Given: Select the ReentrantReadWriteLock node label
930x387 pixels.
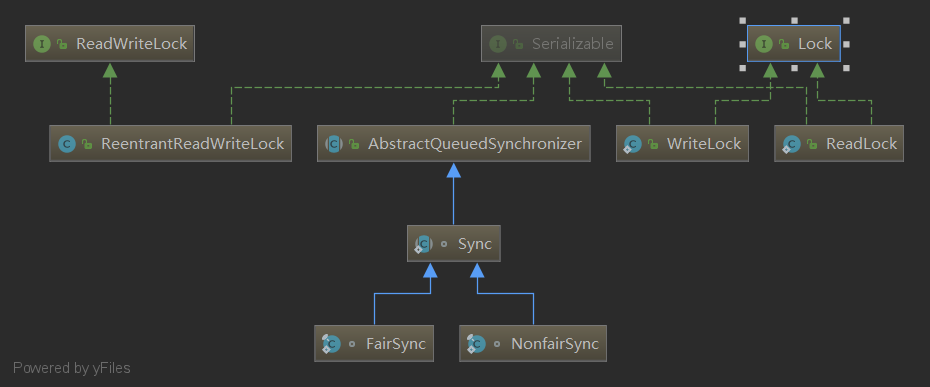Looking at the screenshot, I should [x=193, y=144].
